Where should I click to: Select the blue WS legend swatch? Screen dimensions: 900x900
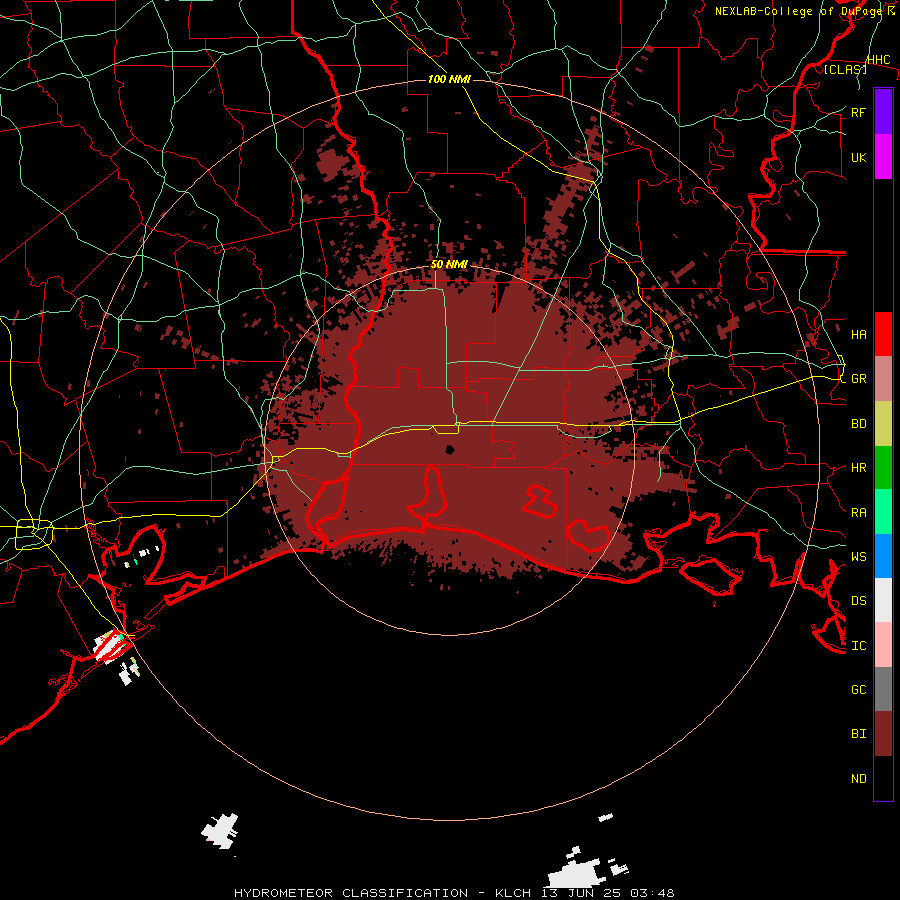click(x=883, y=556)
